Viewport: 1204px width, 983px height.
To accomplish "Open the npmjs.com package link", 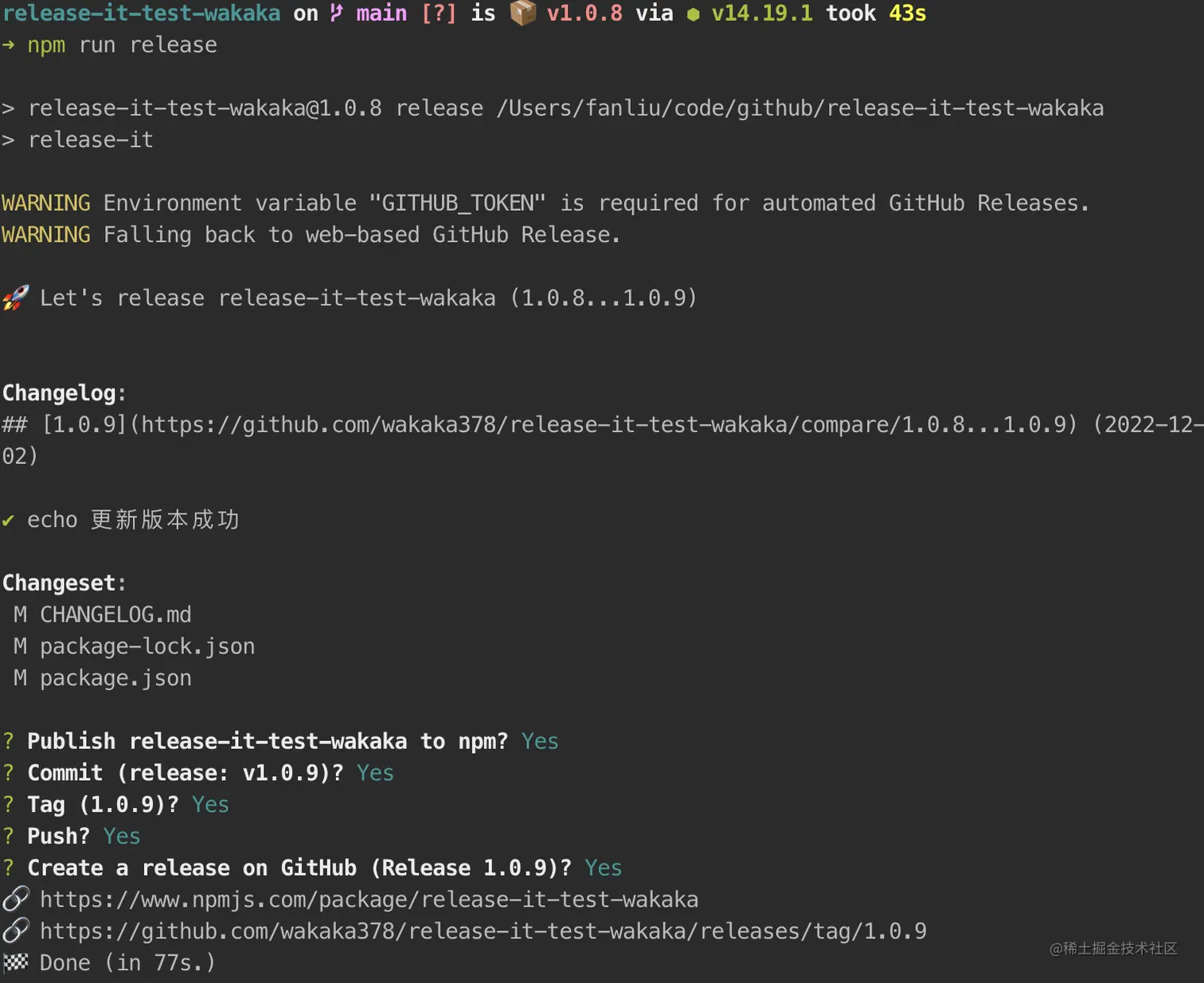I will tap(369, 899).
